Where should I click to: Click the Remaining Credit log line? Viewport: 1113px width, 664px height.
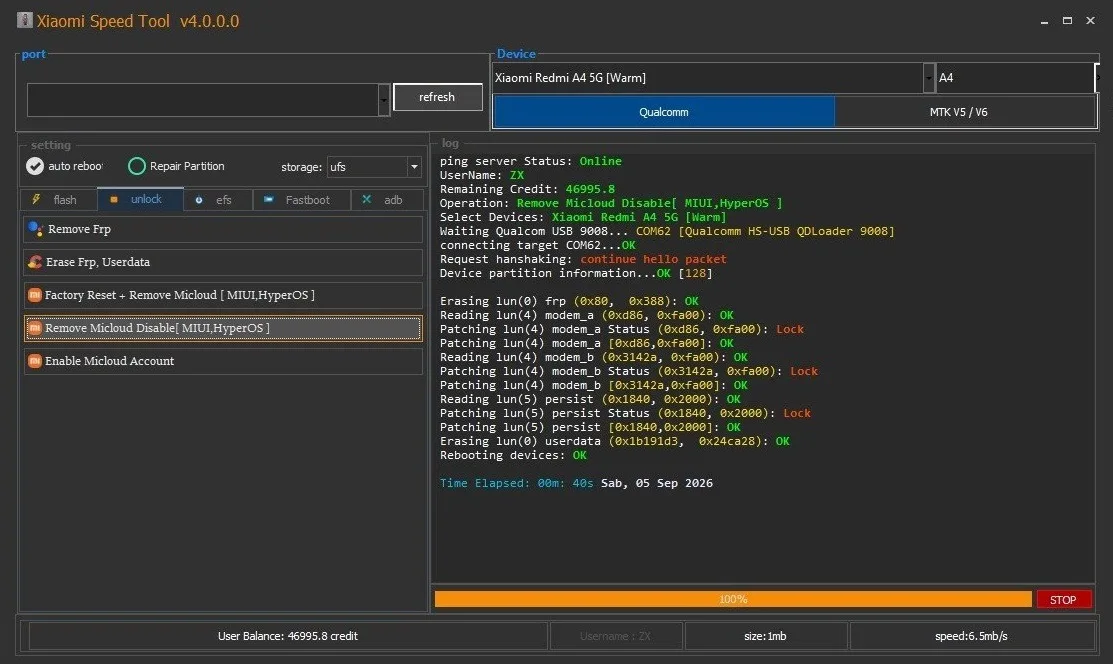click(527, 189)
